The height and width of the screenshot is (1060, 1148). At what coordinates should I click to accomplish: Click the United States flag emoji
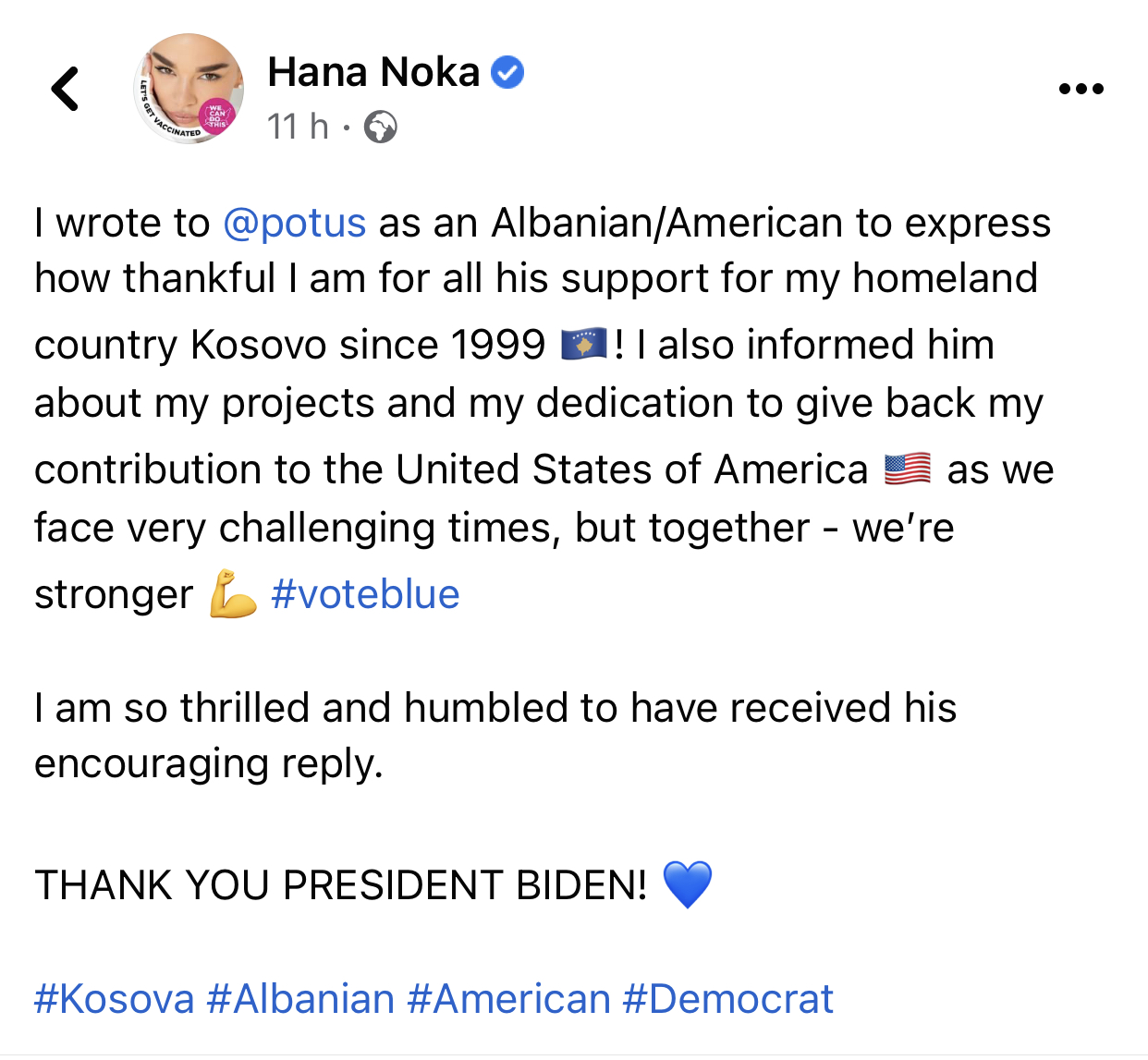(907, 469)
